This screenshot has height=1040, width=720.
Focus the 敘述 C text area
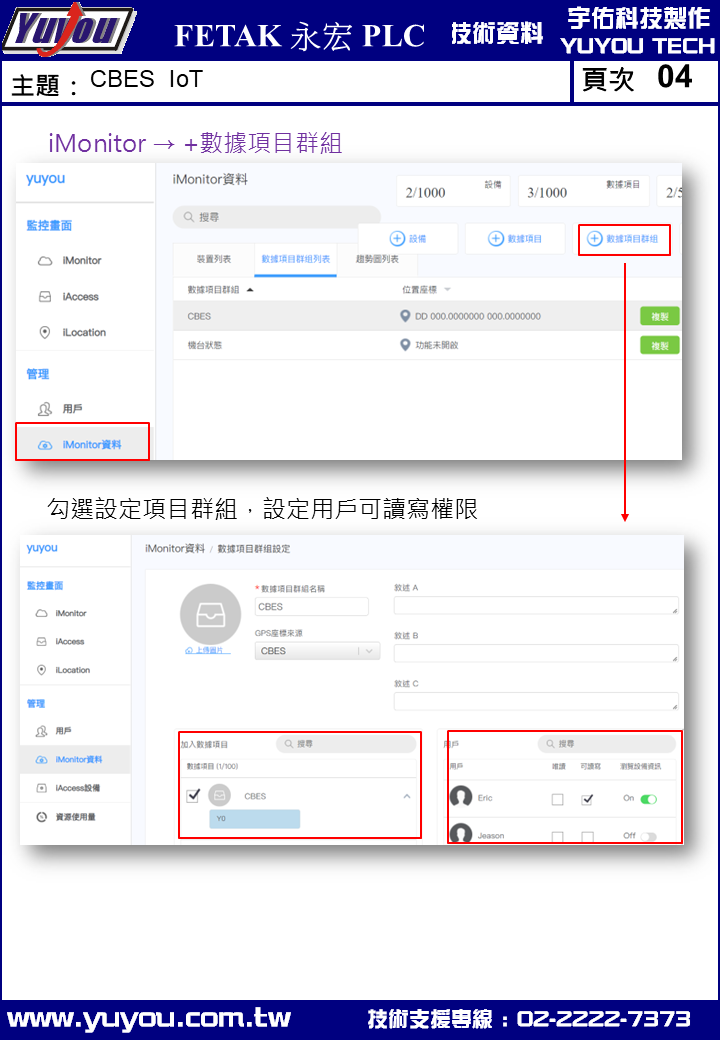tap(536, 701)
